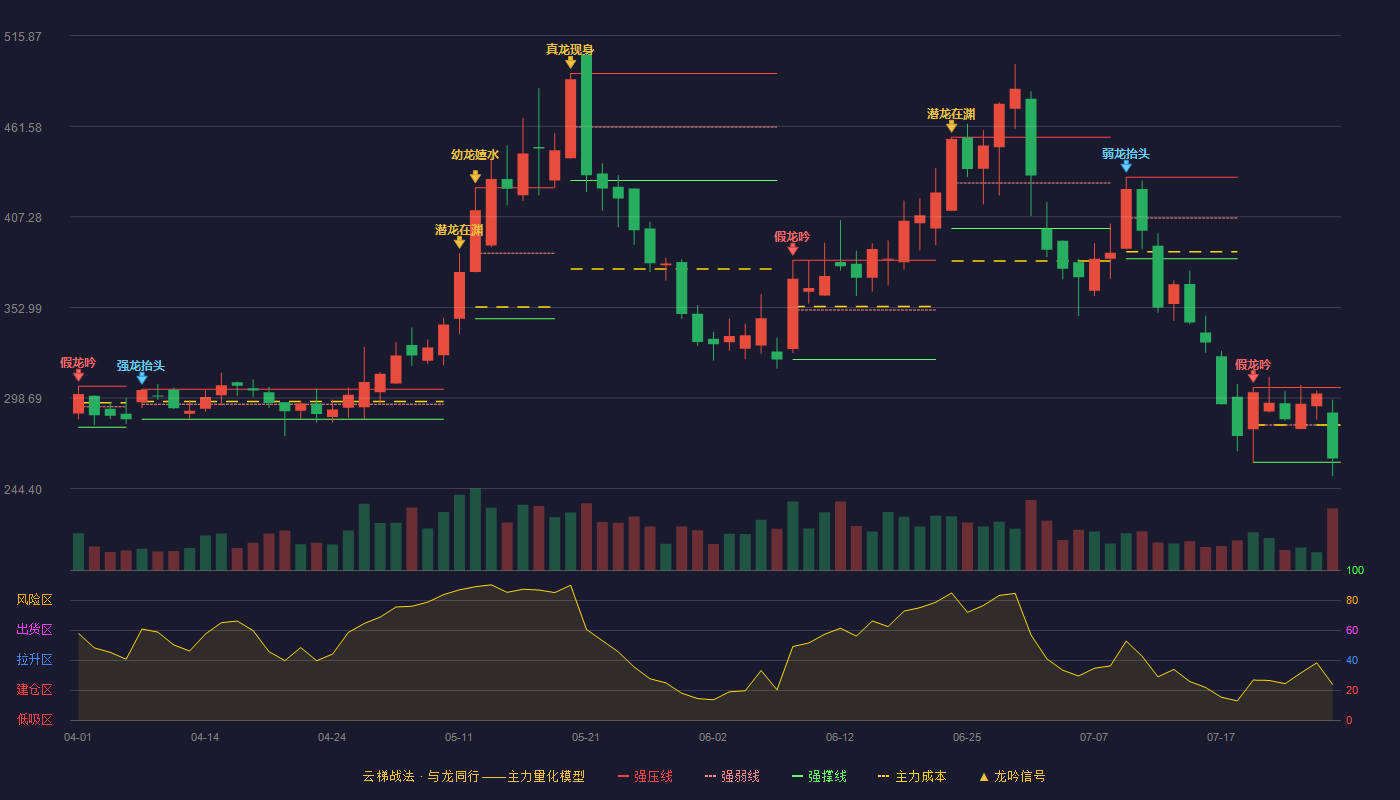Toggle the 强撑线 legend series
The width and height of the screenshot is (1400, 800).
(819, 776)
